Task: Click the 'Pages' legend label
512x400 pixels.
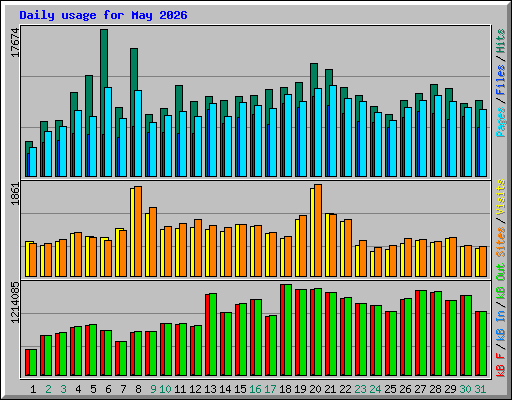Action: [501, 122]
